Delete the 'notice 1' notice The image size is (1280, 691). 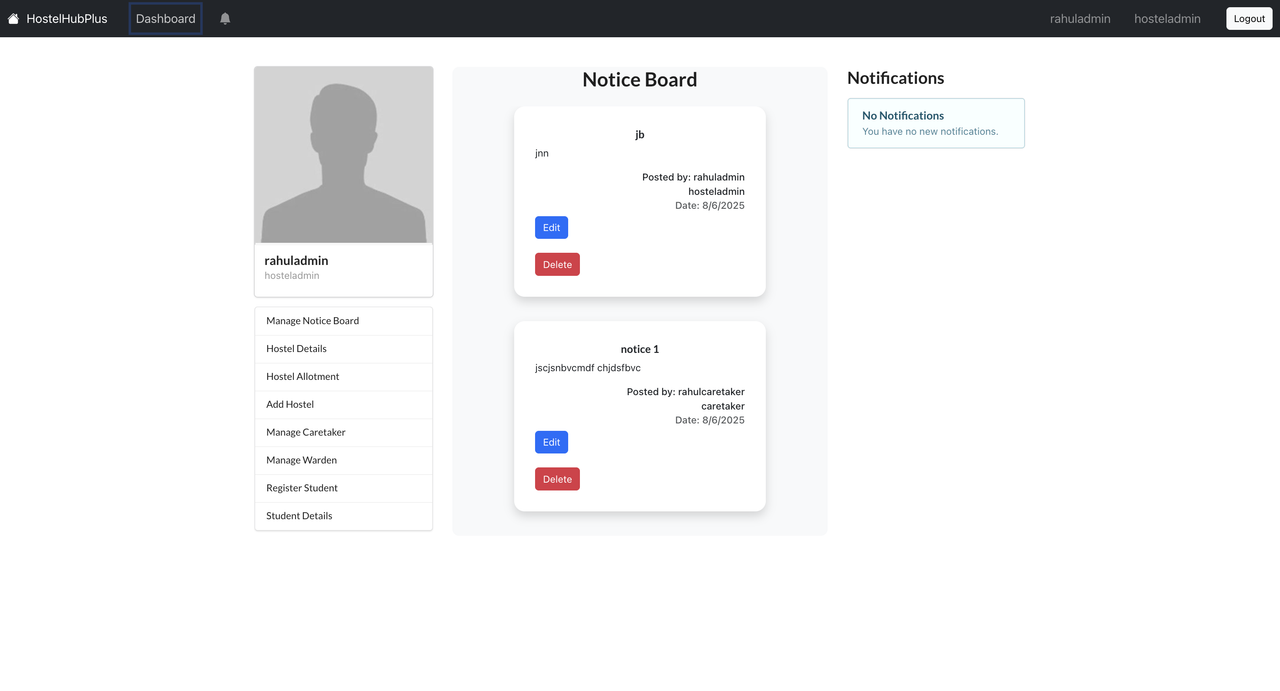[557, 480]
